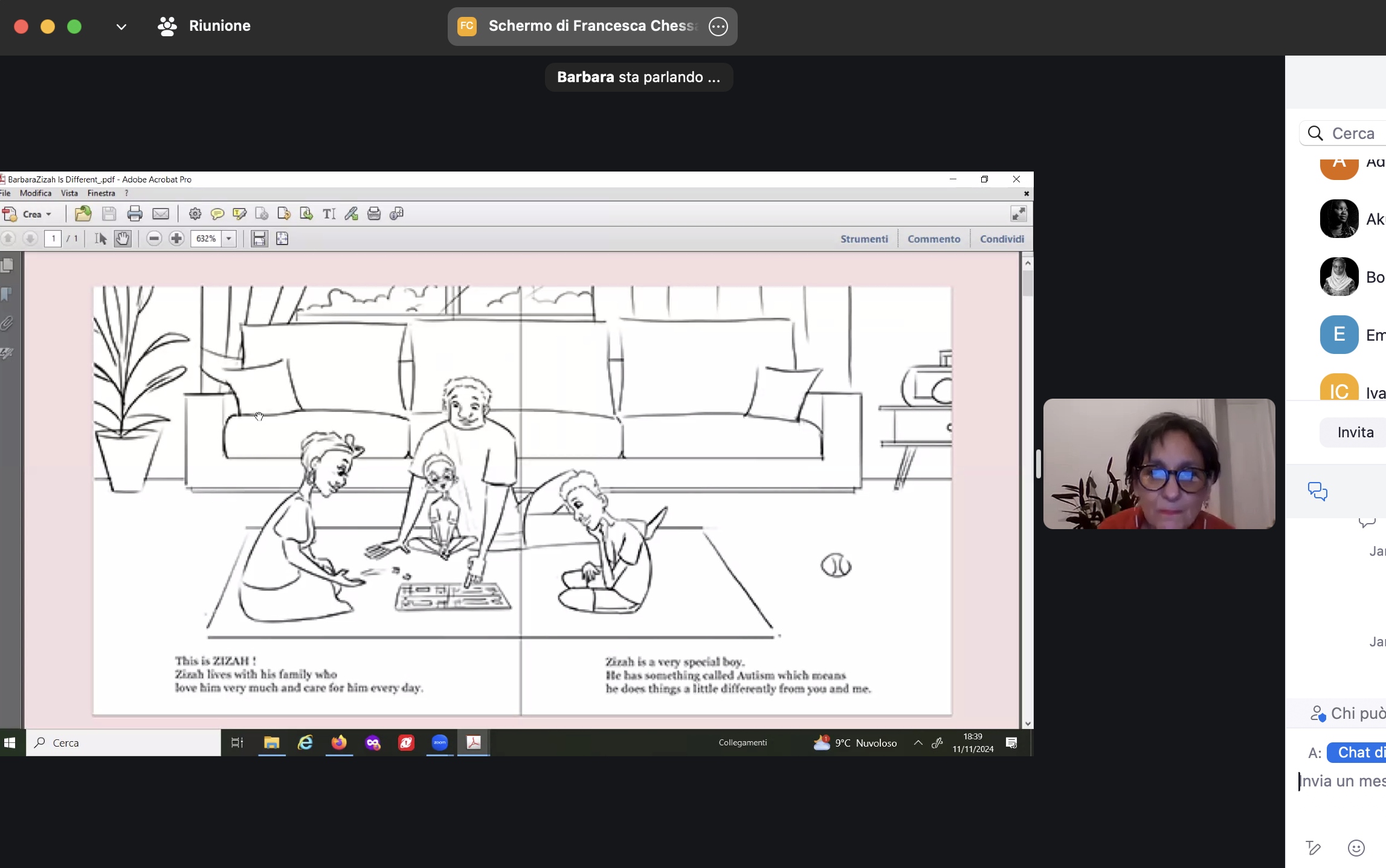The height and width of the screenshot is (868, 1386).
Task: Open the File menu in Acrobat
Action: coord(5,193)
